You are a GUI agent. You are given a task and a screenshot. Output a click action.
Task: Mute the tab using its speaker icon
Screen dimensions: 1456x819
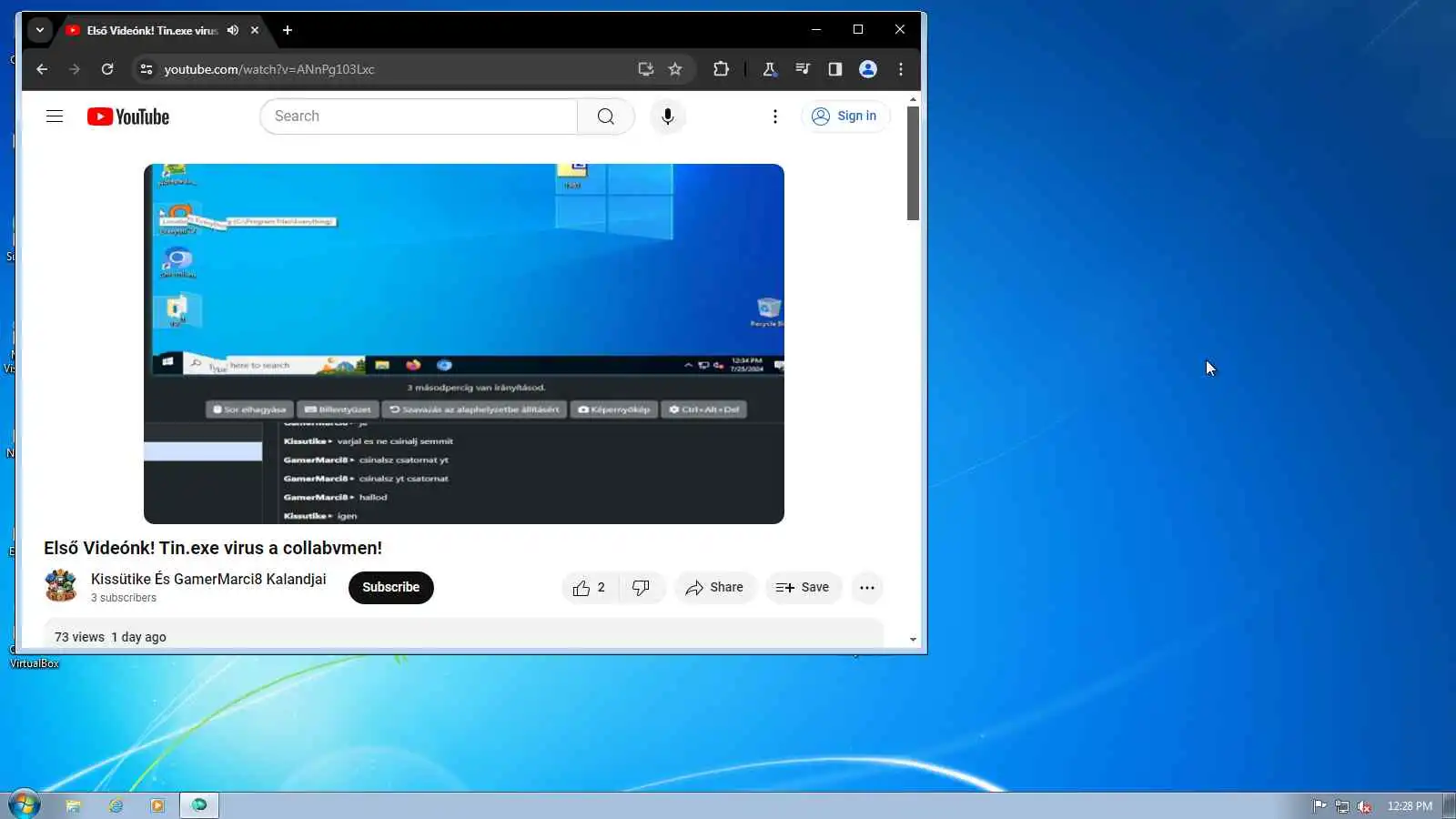point(233,30)
